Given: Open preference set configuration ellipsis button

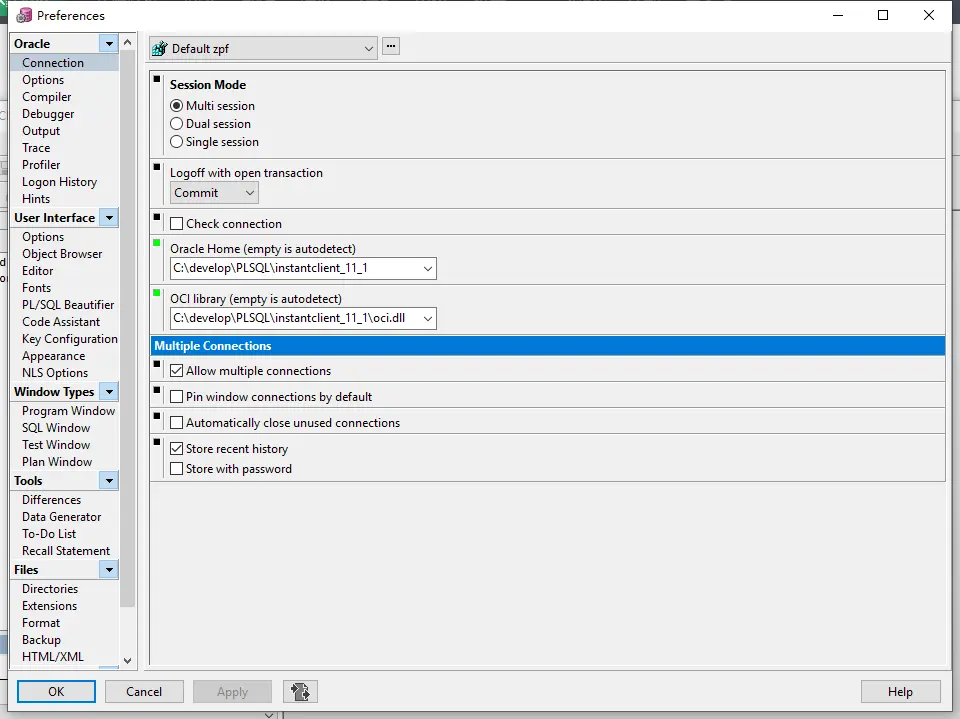Looking at the screenshot, I should [x=391, y=47].
